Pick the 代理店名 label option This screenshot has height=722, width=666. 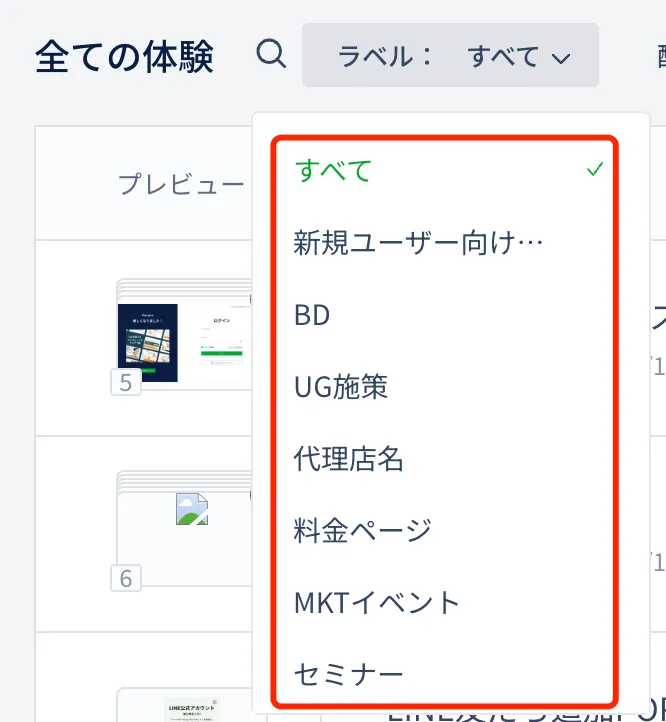348,459
